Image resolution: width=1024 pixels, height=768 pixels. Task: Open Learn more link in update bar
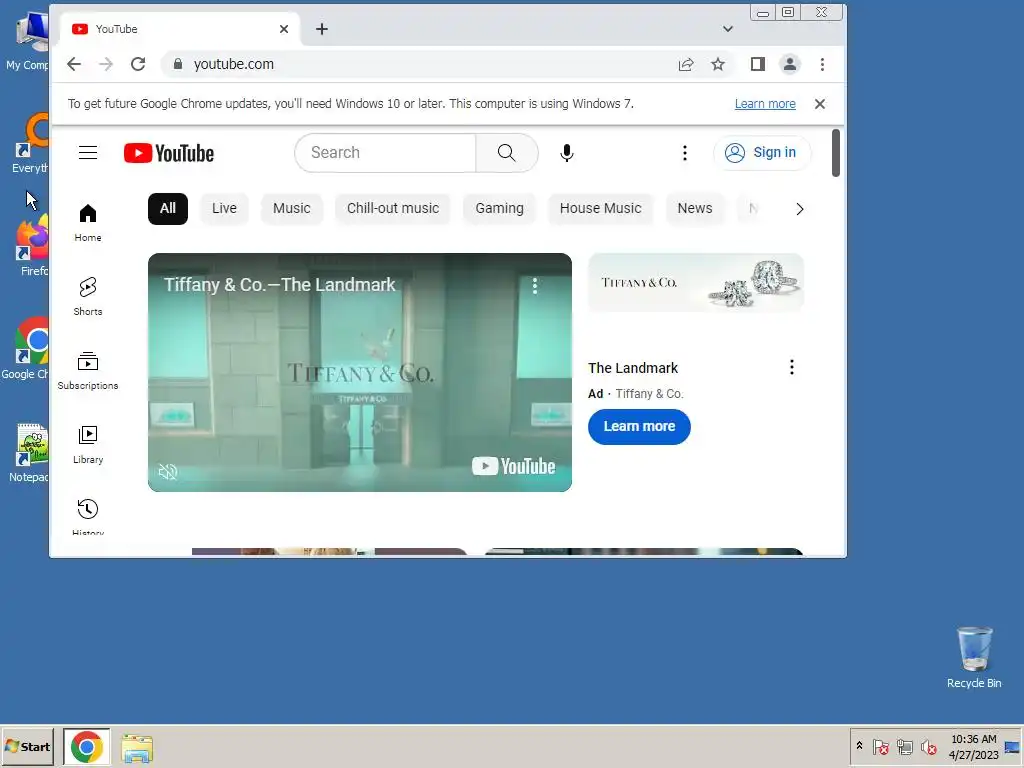[x=765, y=104]
